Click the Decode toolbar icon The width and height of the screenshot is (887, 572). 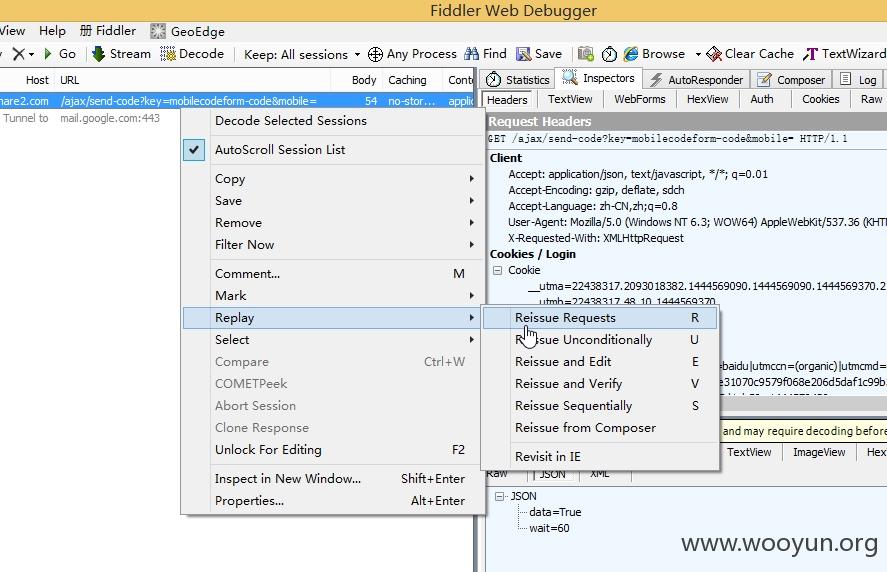click(168, 54)
